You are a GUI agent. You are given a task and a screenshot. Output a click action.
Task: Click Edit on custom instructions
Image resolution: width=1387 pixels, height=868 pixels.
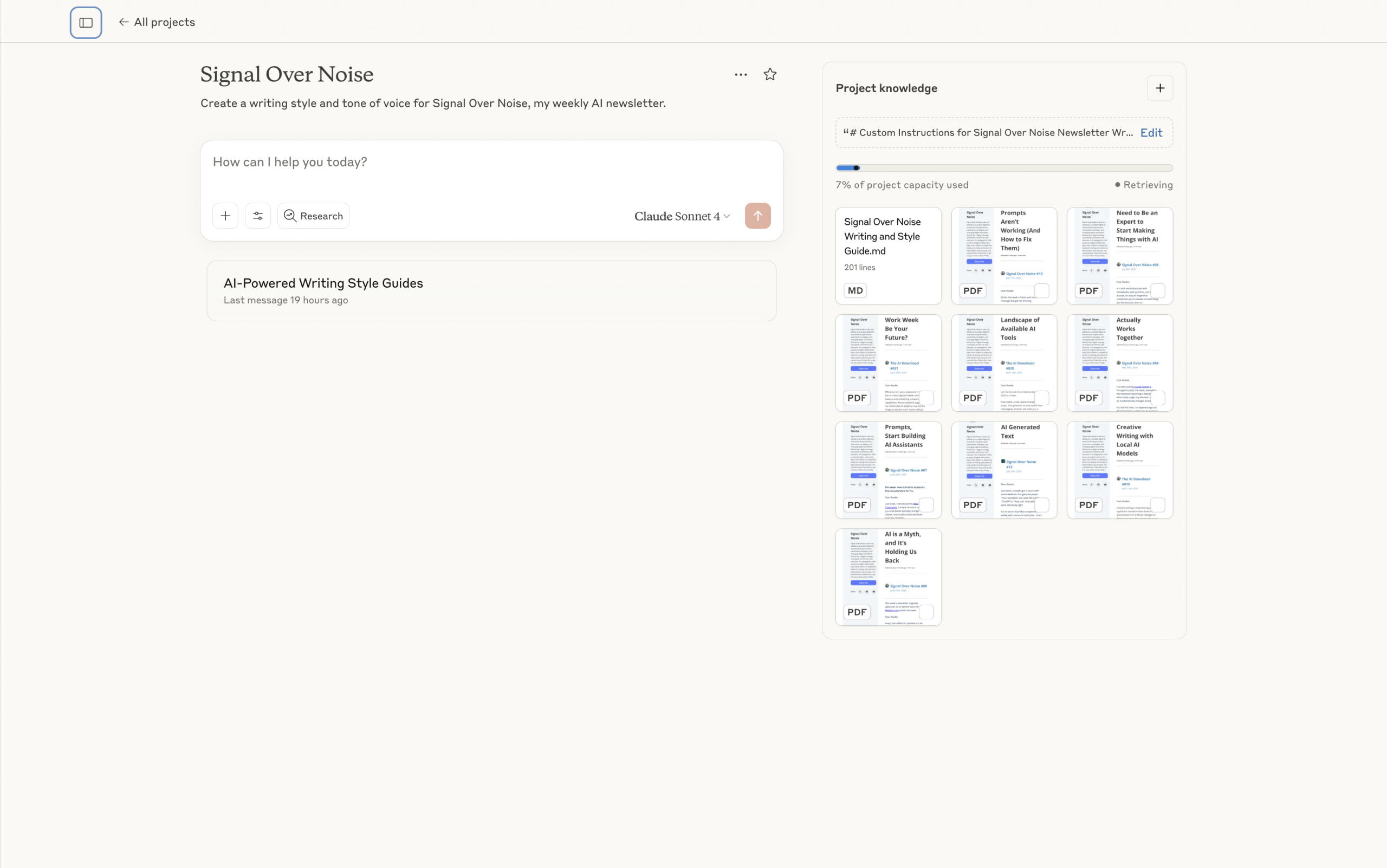point(1150,133)
